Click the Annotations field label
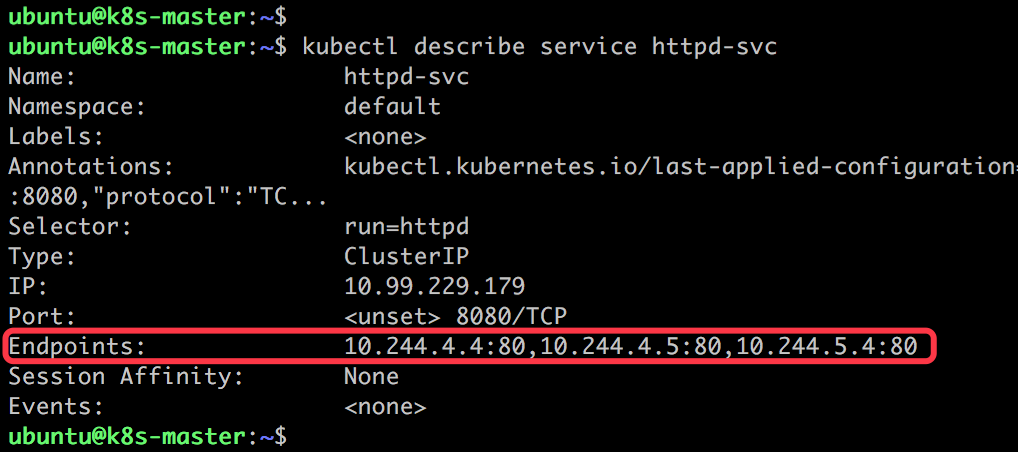 tap(91, 168)
